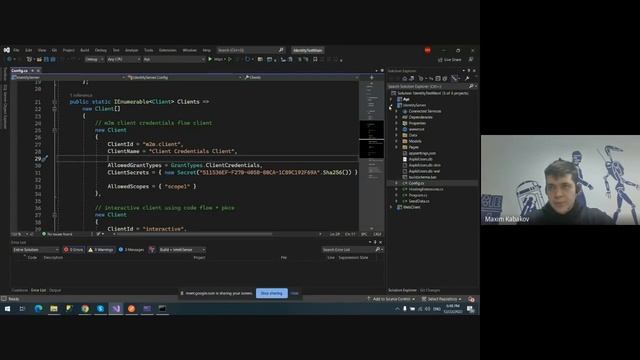Select the wwwroot folder
This screenshot has height=360, width=640.
(416, 129)
